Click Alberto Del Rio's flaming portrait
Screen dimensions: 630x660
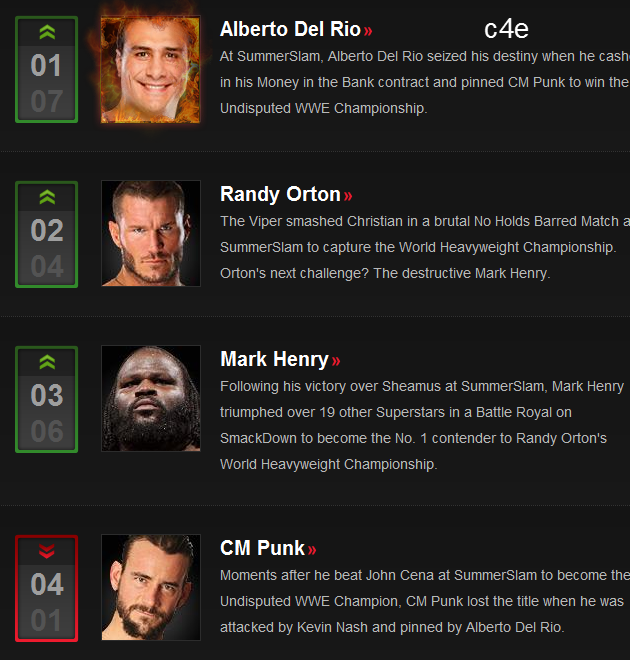pyautogui.click(x=151, y=69)
